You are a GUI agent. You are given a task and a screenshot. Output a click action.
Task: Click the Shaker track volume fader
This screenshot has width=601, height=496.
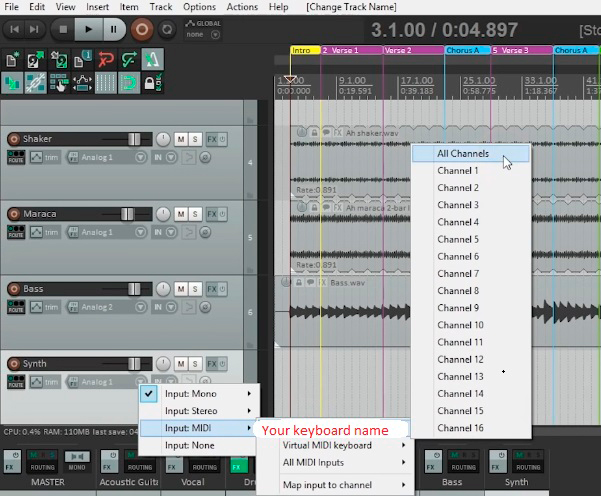134,139
